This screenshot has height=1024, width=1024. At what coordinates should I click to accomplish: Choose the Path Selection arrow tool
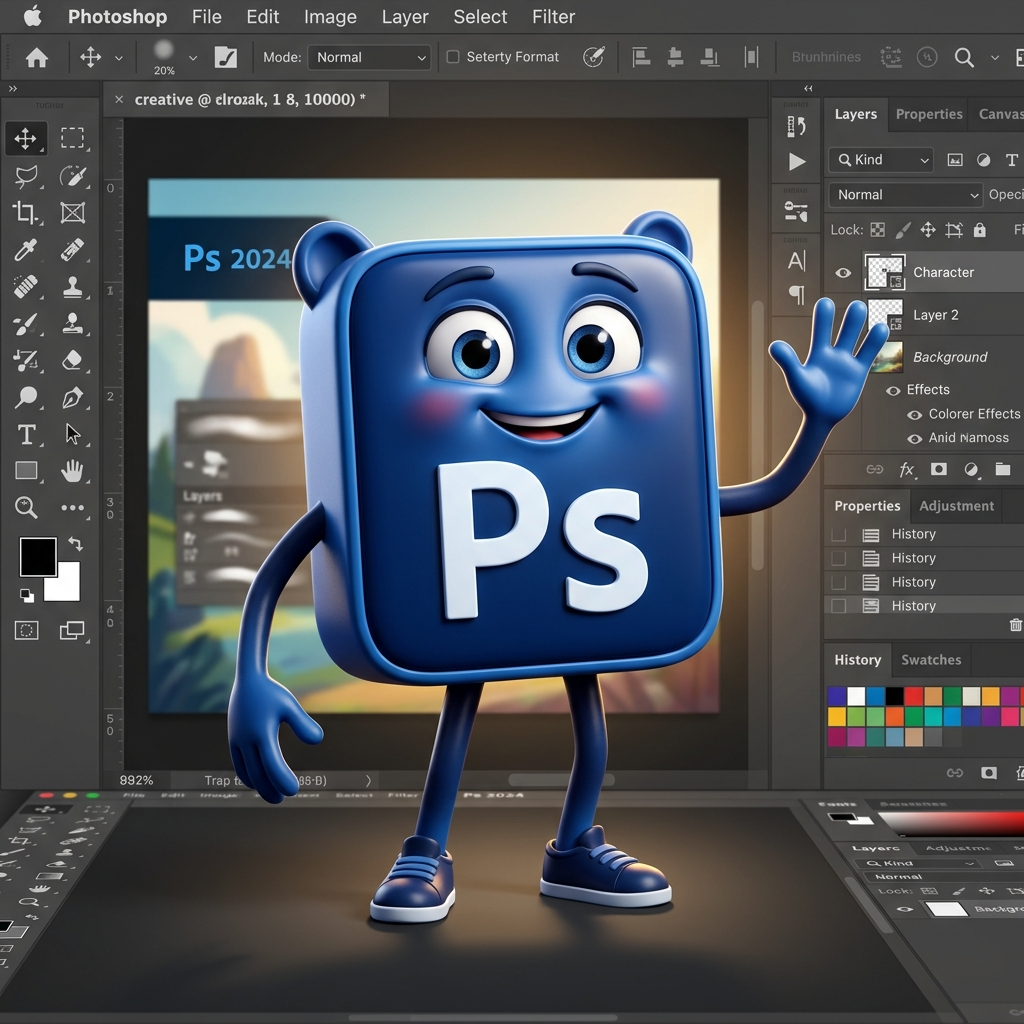coord(72,434)
